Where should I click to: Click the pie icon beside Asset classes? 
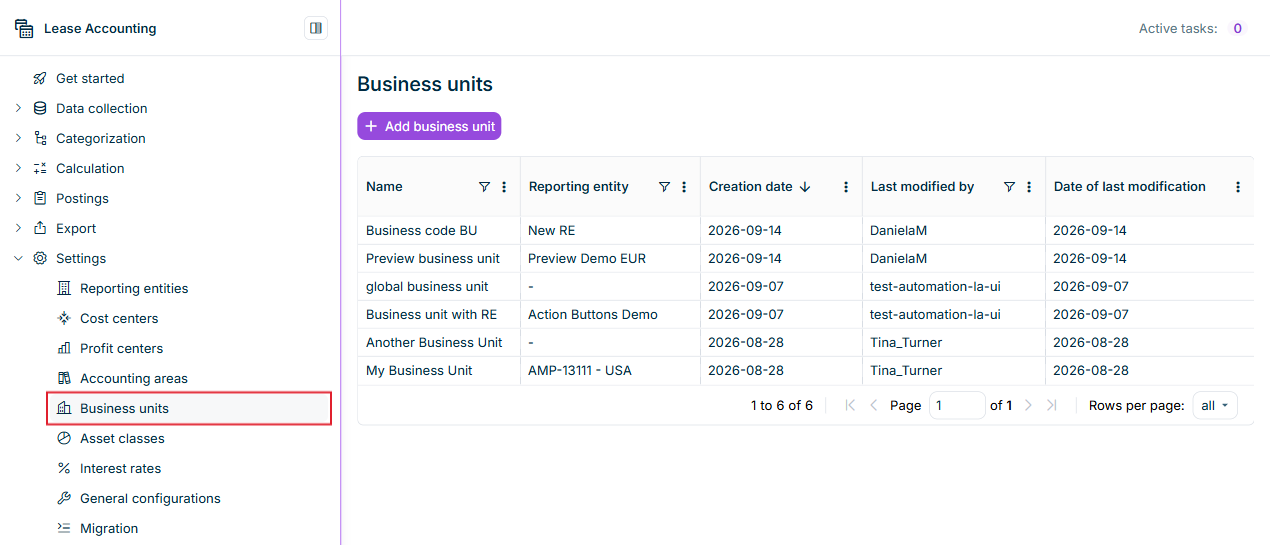click(64, 438)
